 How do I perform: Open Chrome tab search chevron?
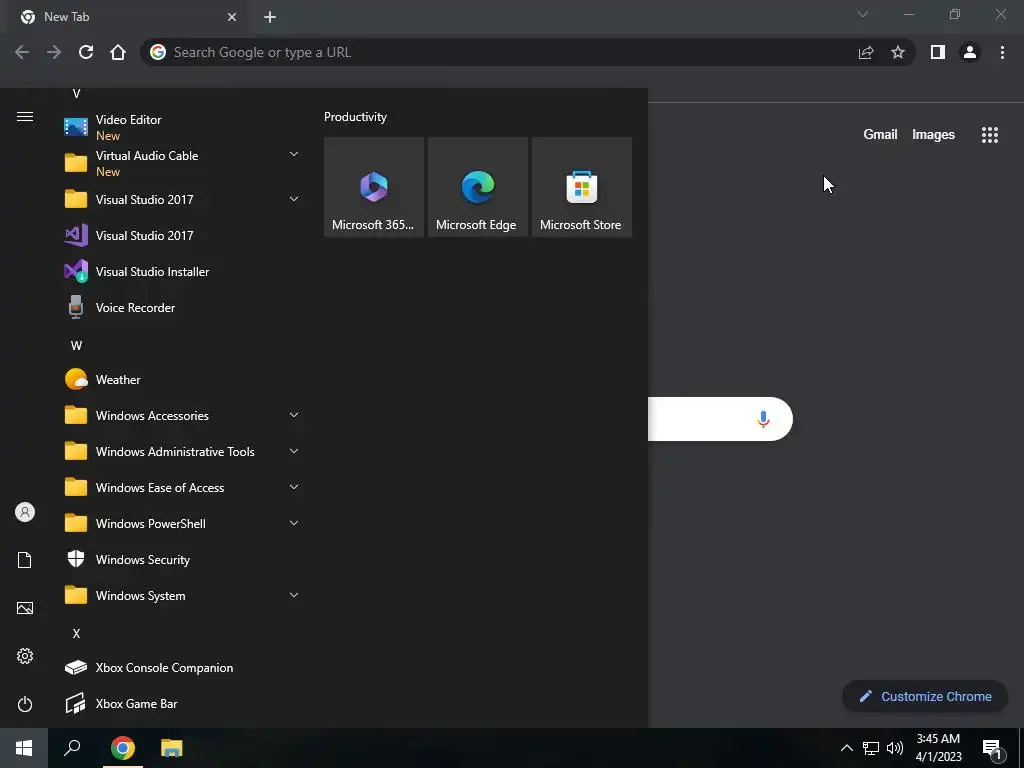863,14
